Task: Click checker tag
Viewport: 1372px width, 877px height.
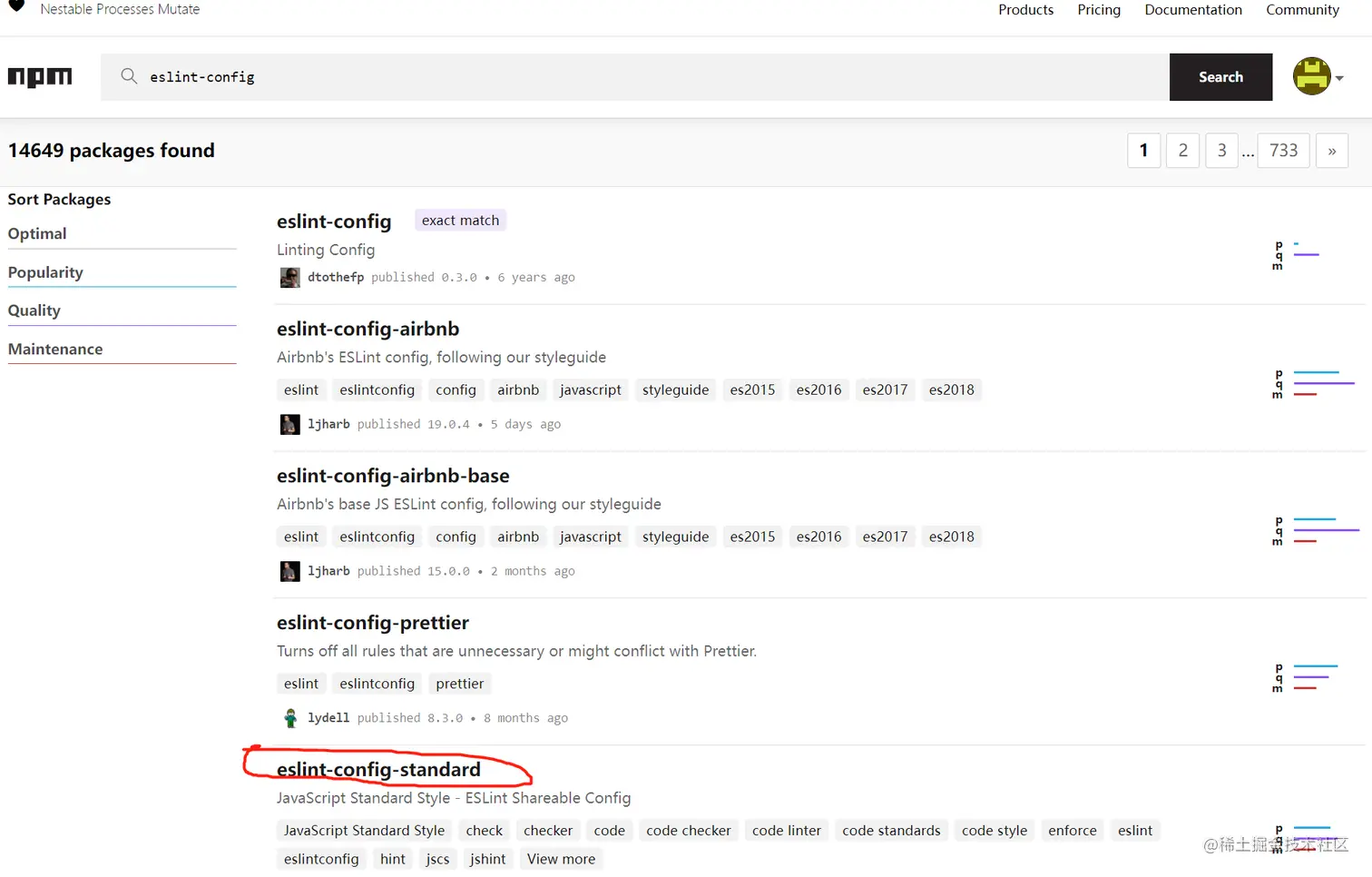Action: (548, 831)
